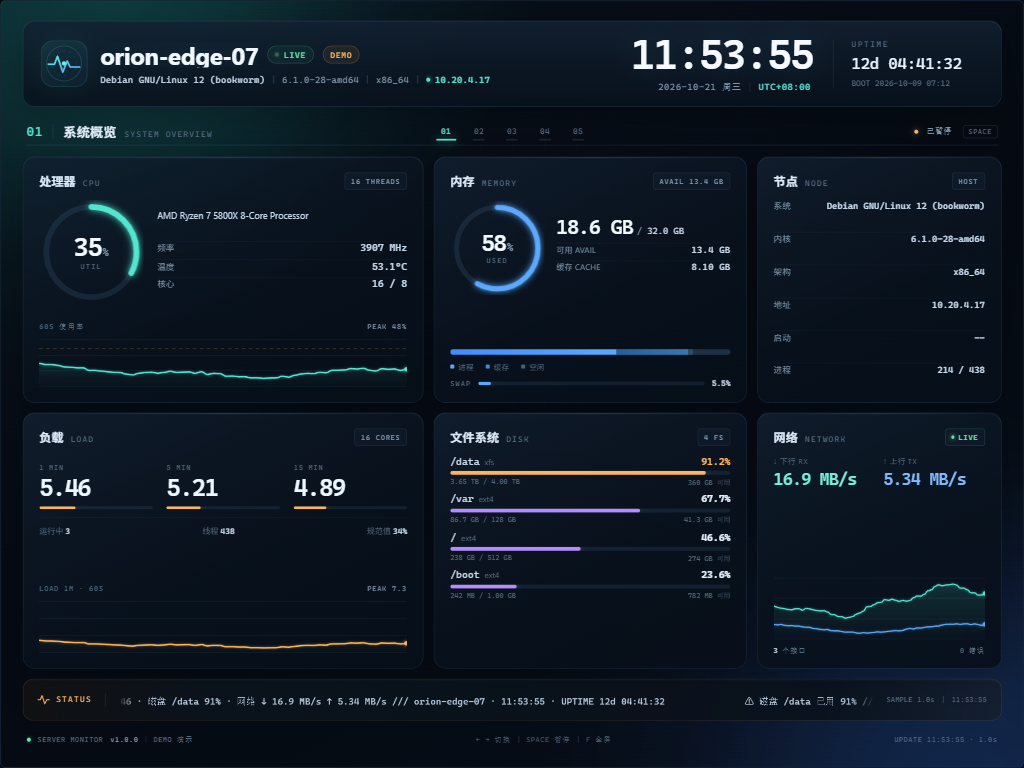Click the pulse-wave logo beside orion-edge-07
The height and width of the screenshot is (768, 1024).
point(64,64)
